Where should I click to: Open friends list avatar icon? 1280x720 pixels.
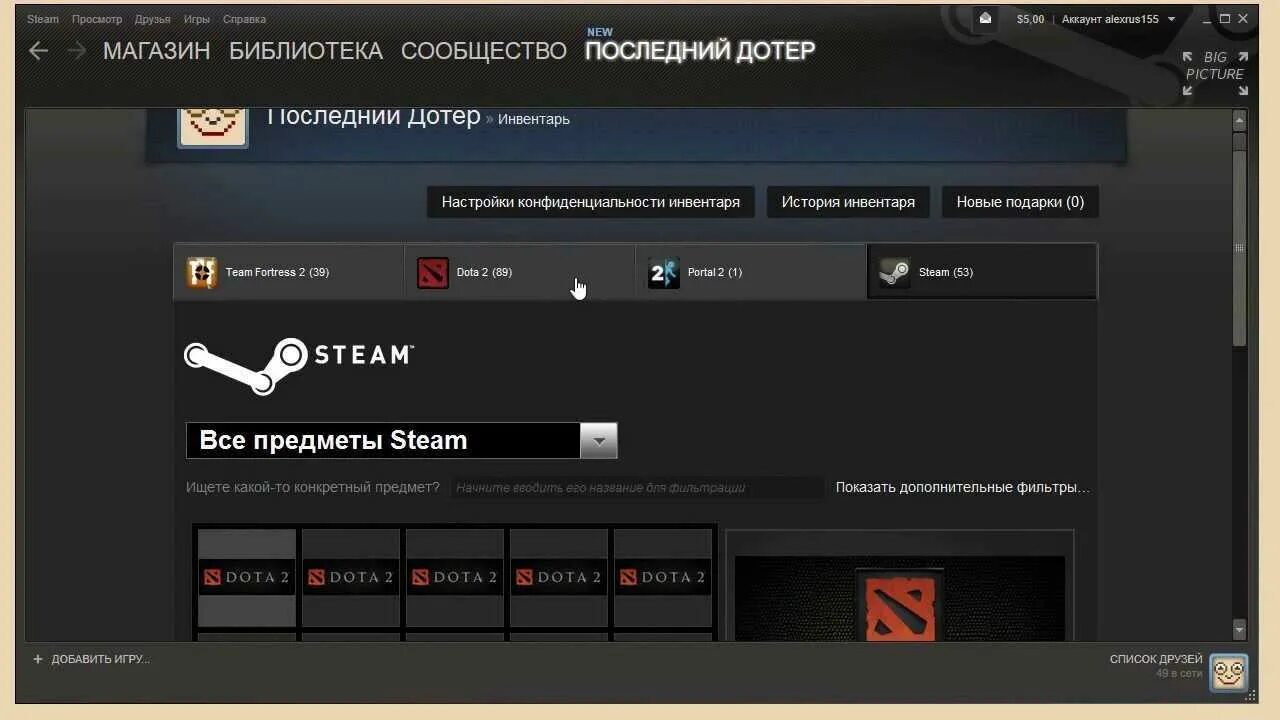point(1229,672)
